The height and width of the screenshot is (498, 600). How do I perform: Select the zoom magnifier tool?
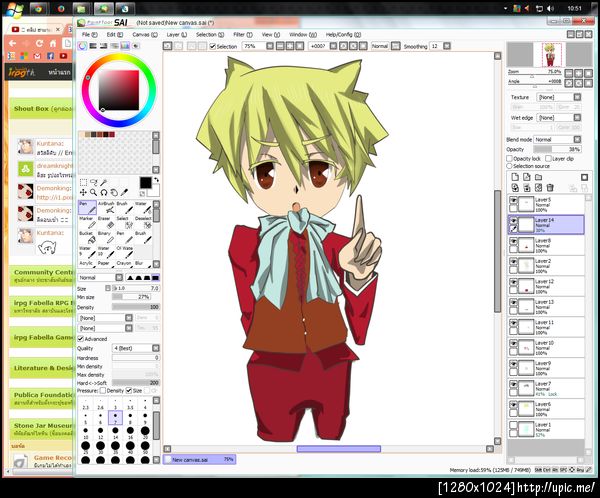point(93,192)
